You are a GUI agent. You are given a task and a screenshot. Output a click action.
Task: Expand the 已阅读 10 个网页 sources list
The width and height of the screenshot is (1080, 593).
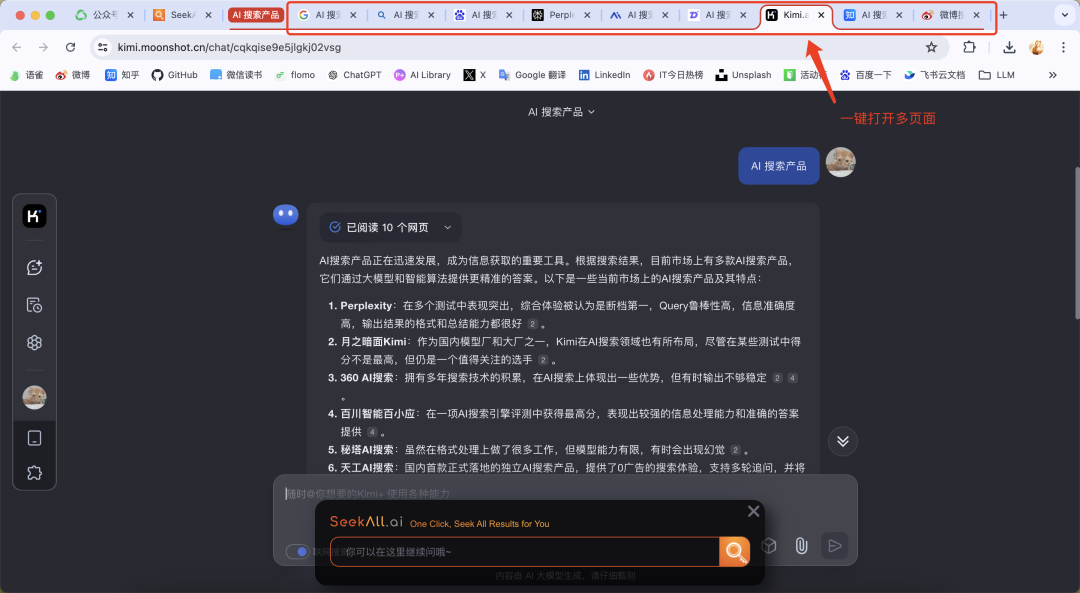(x=391, y=227)
